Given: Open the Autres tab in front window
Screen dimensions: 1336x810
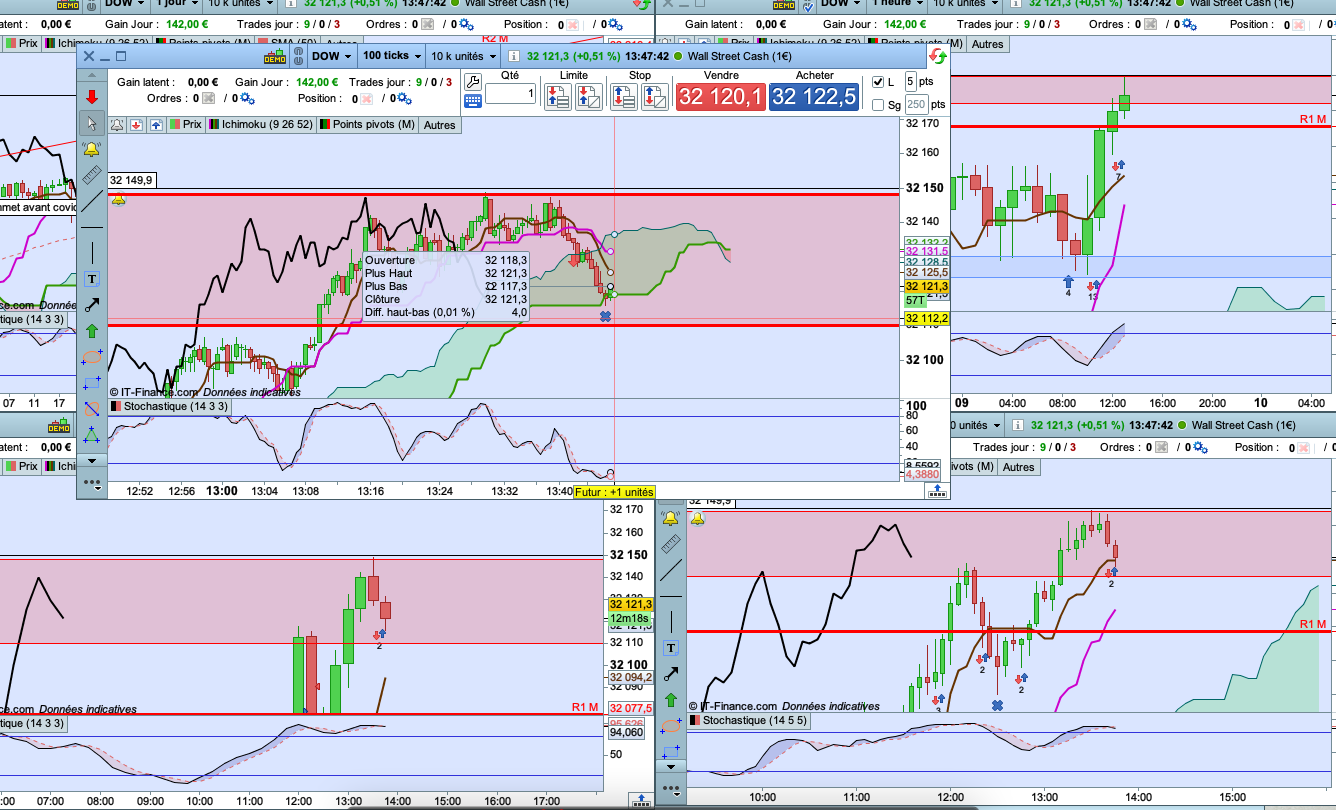Looking at the screenshot, I should point(439,125).
